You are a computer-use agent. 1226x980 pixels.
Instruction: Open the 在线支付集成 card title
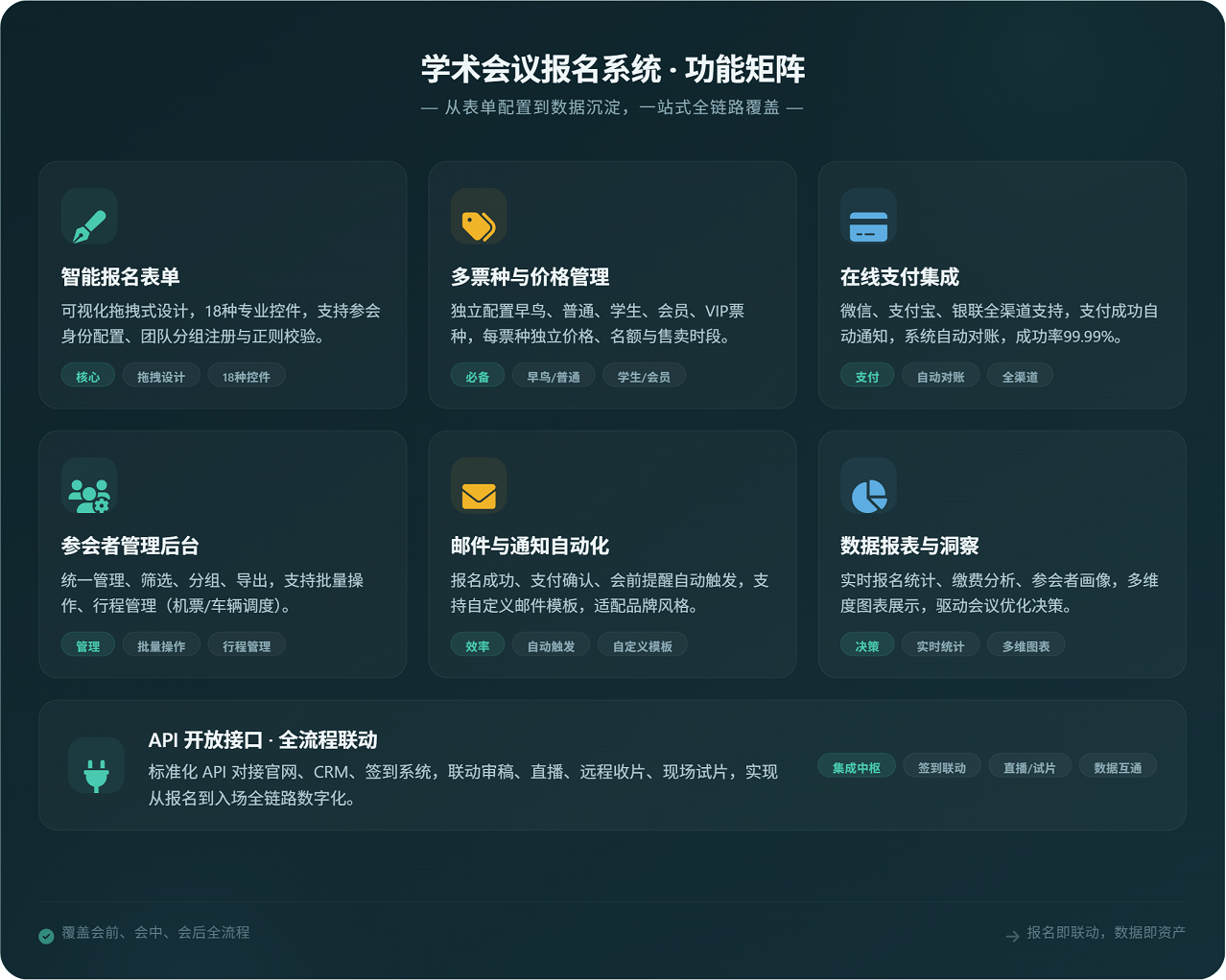pyautogui.click(x=900, y=277)
